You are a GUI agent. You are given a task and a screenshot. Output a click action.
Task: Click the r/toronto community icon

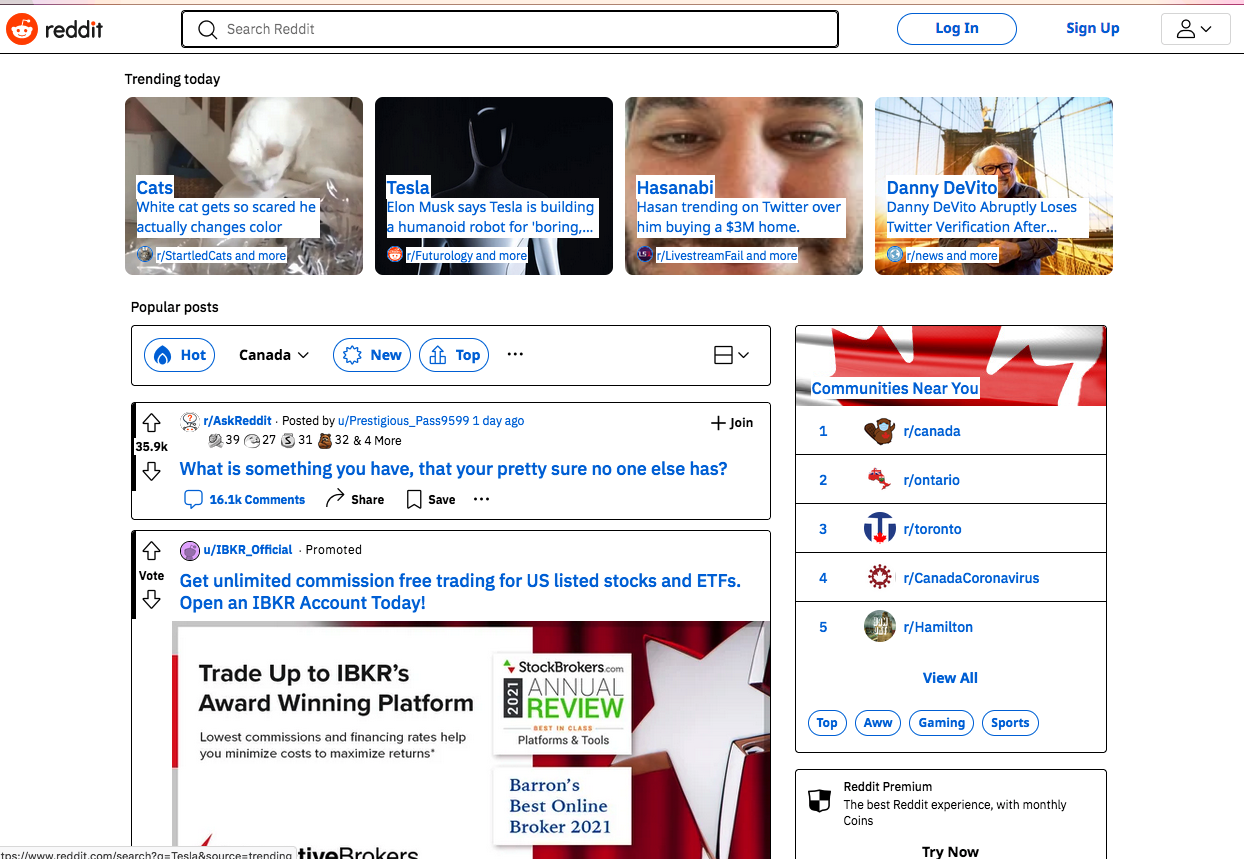click(879, 529)
